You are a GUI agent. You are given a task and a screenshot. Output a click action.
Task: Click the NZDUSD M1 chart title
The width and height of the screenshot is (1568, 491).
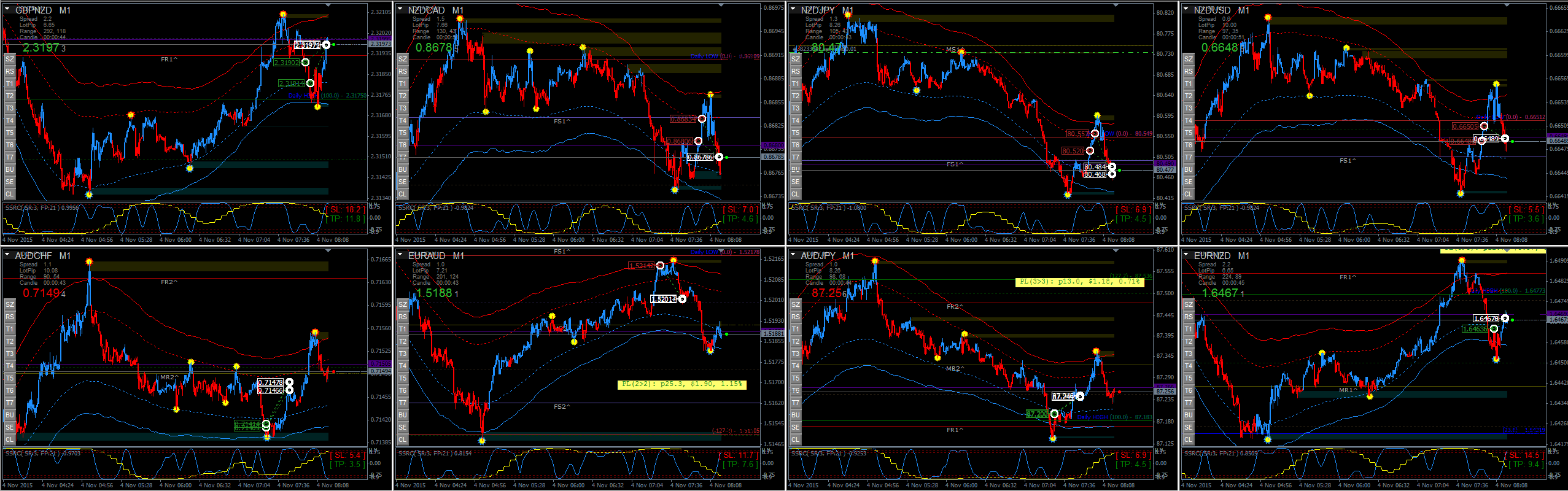click(x=1222, y=10)
